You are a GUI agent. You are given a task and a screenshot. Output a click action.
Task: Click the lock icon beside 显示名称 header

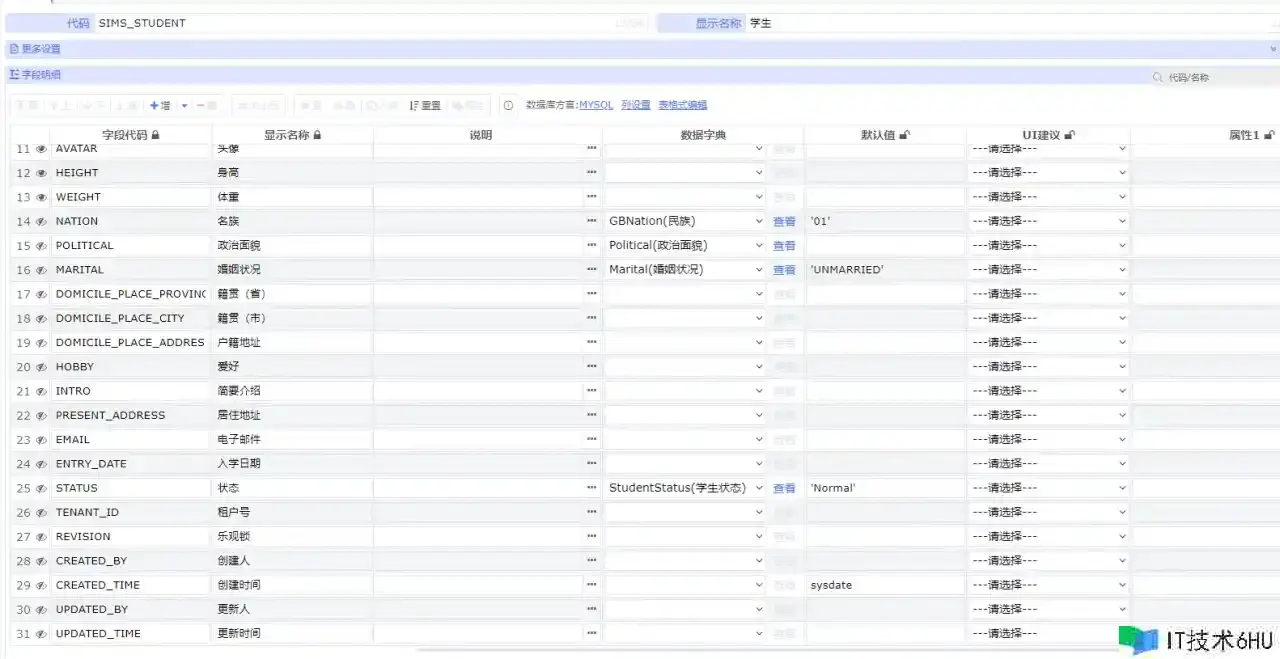pos(318,135)
